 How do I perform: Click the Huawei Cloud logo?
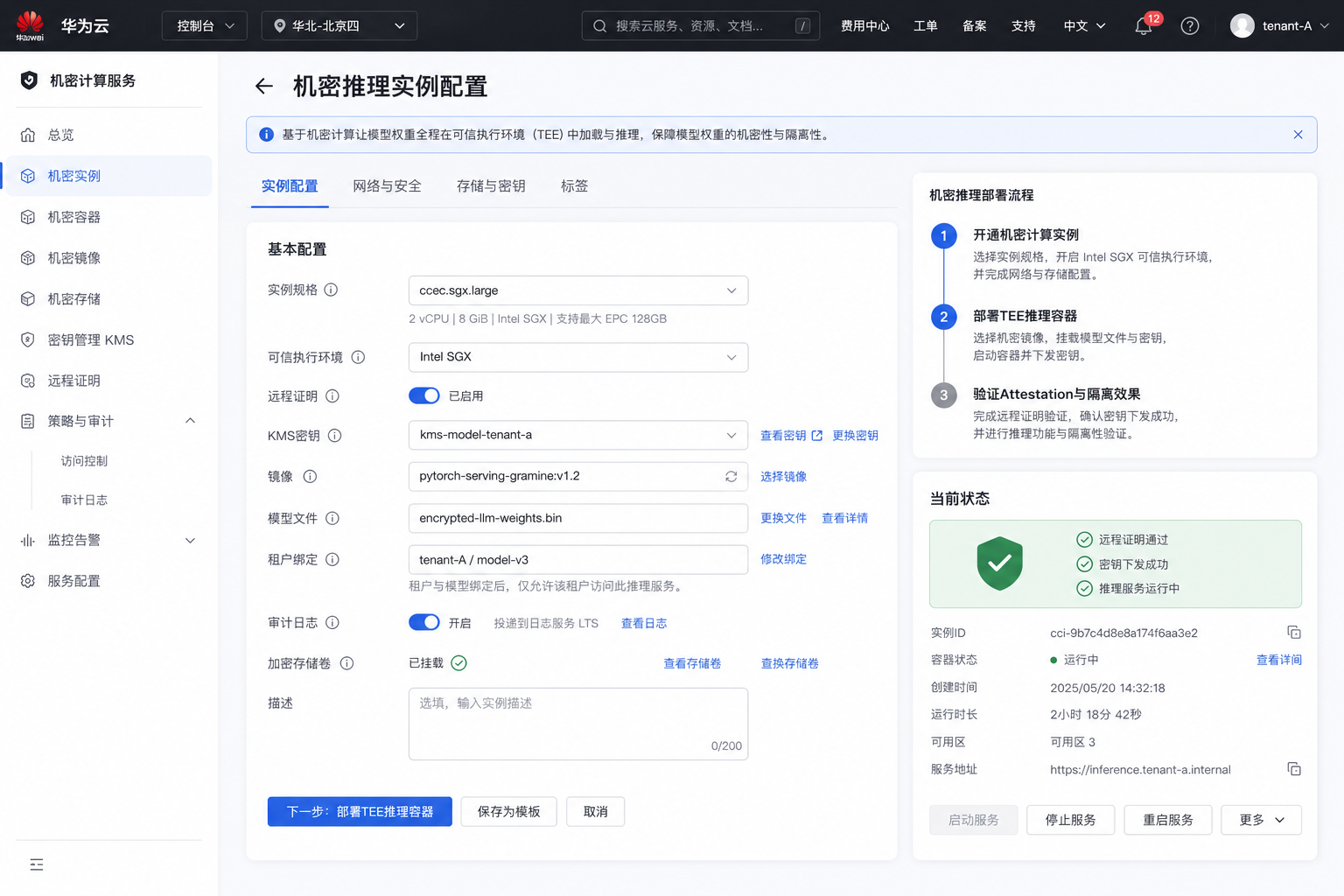point(30,25)
